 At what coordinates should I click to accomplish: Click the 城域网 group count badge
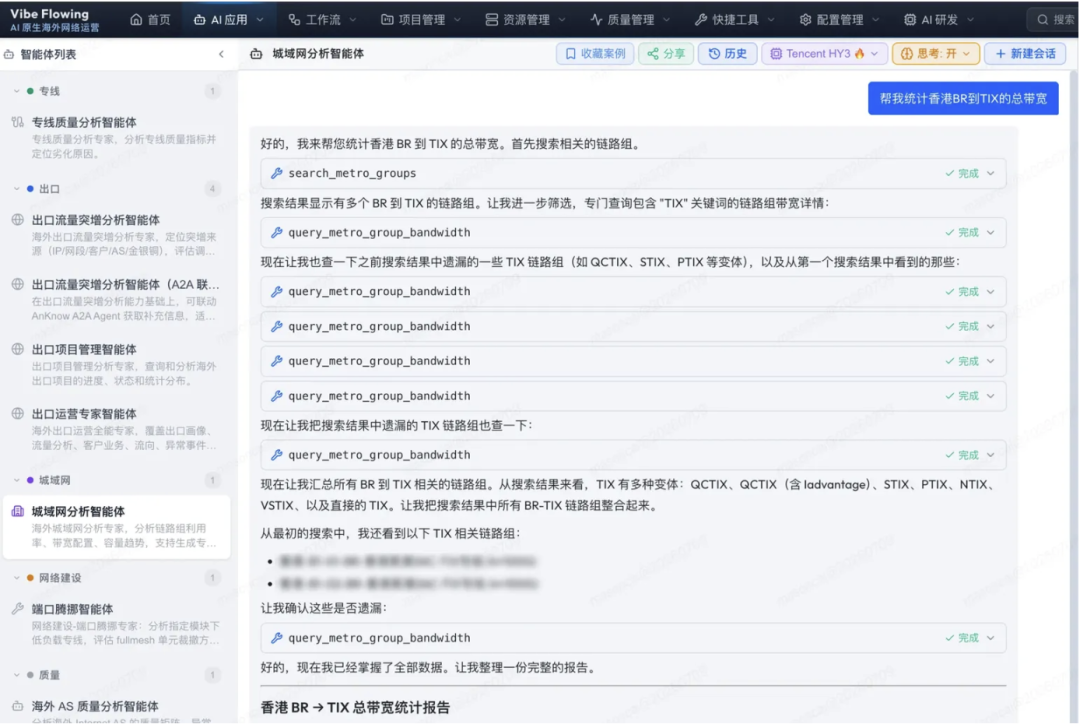point(212,479)
